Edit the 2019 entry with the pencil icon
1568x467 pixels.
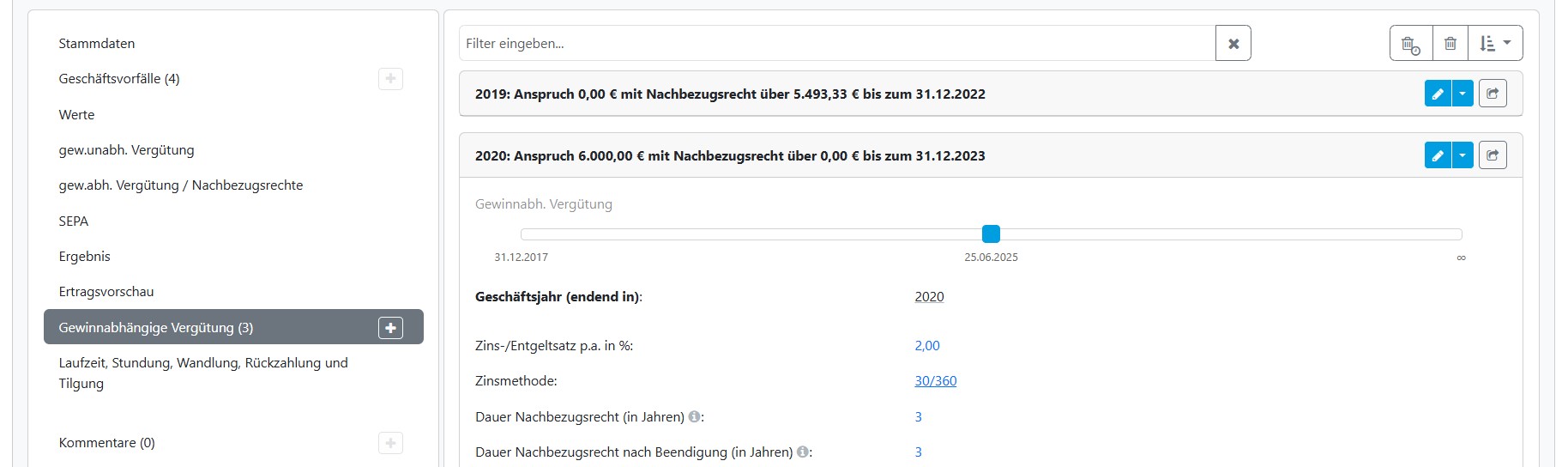pyautogui.click(x=1438, y=94)
